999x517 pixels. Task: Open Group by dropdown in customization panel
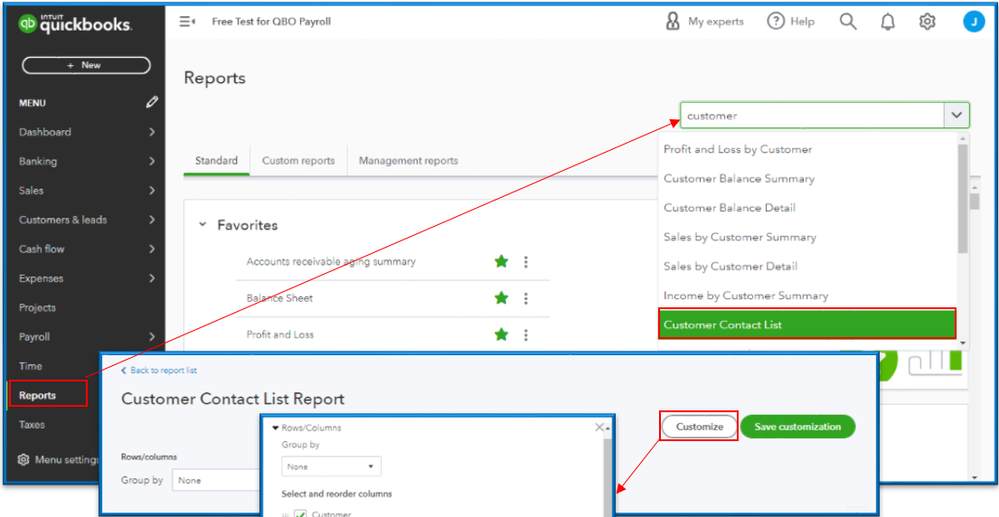click(x=331, y=467)
